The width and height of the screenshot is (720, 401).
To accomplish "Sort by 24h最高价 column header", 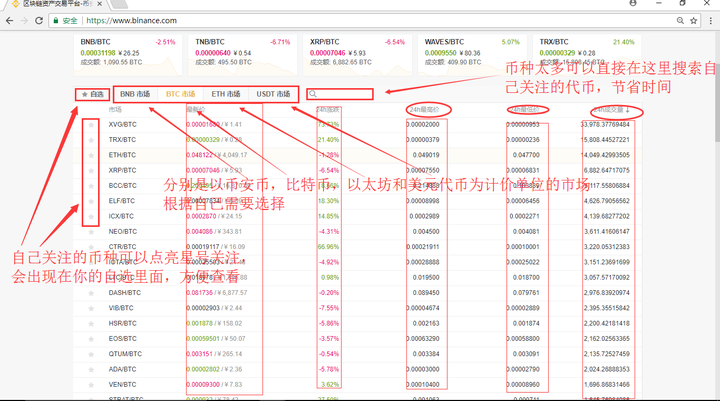I will point(424,110).
